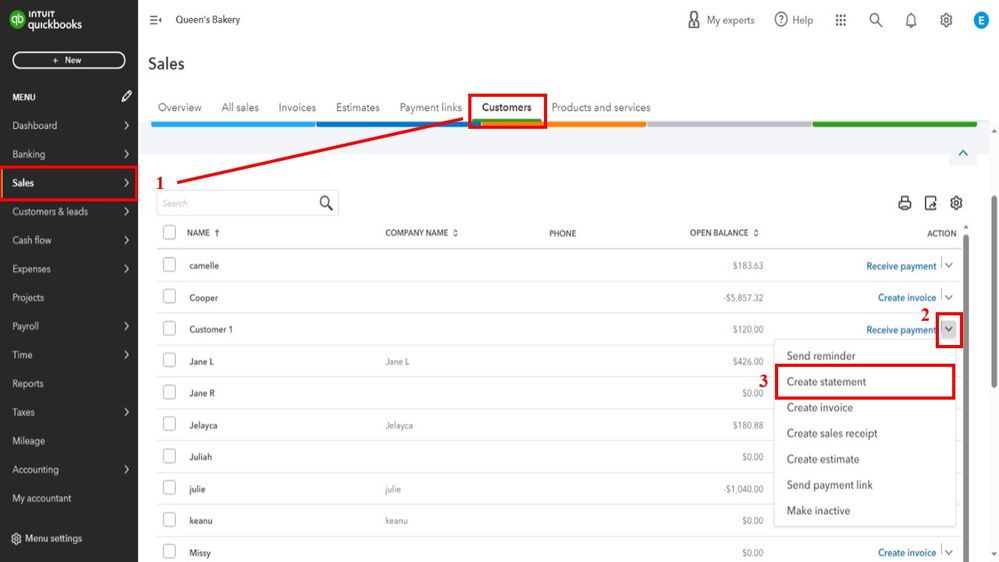The image size is (999, 562).
Task: Select the julie row checkbox
Action: [x=169, y=487]
